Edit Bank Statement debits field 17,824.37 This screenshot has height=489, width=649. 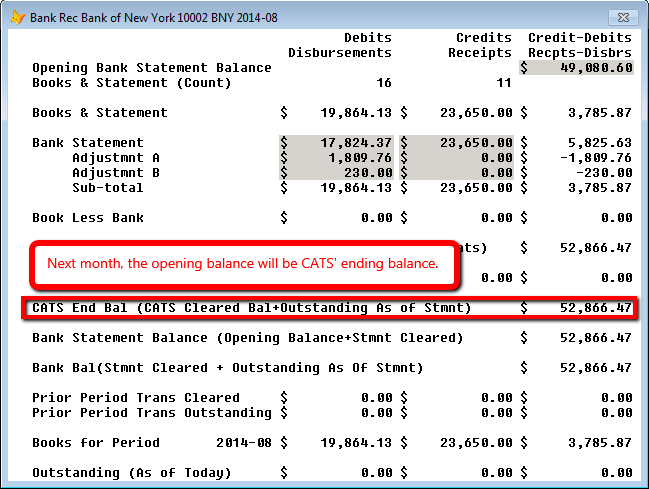click(336, 142)
